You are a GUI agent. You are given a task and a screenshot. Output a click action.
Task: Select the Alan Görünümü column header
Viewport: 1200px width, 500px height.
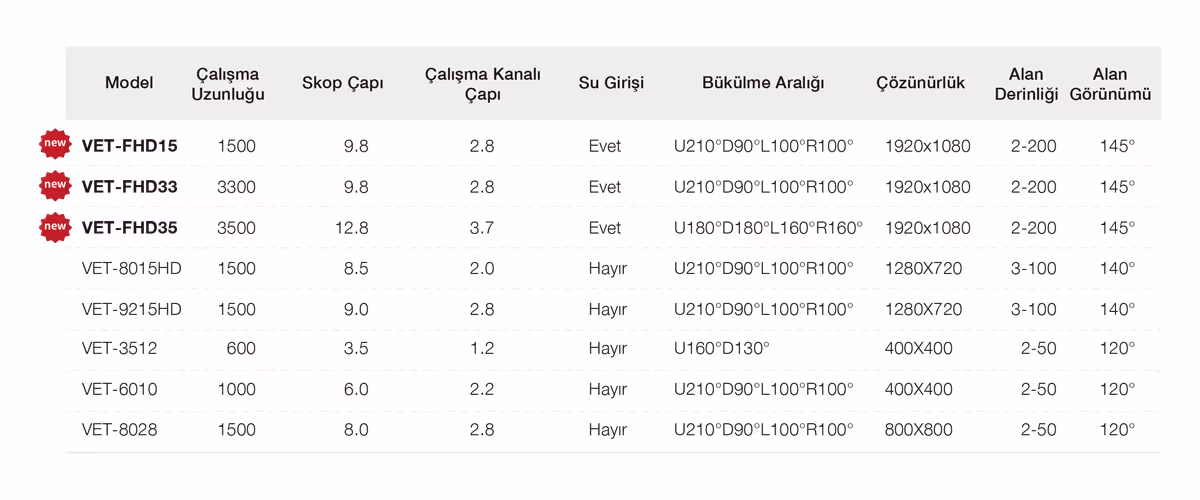[x=1110, y=84]
